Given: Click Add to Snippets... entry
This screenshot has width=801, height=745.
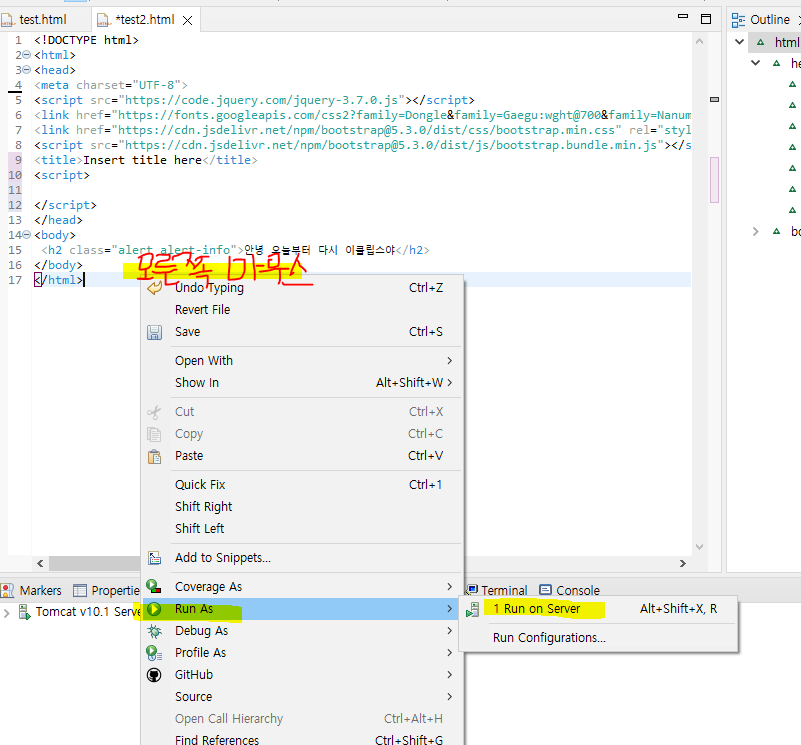Looking at the screenshot, I should [302, 558].
